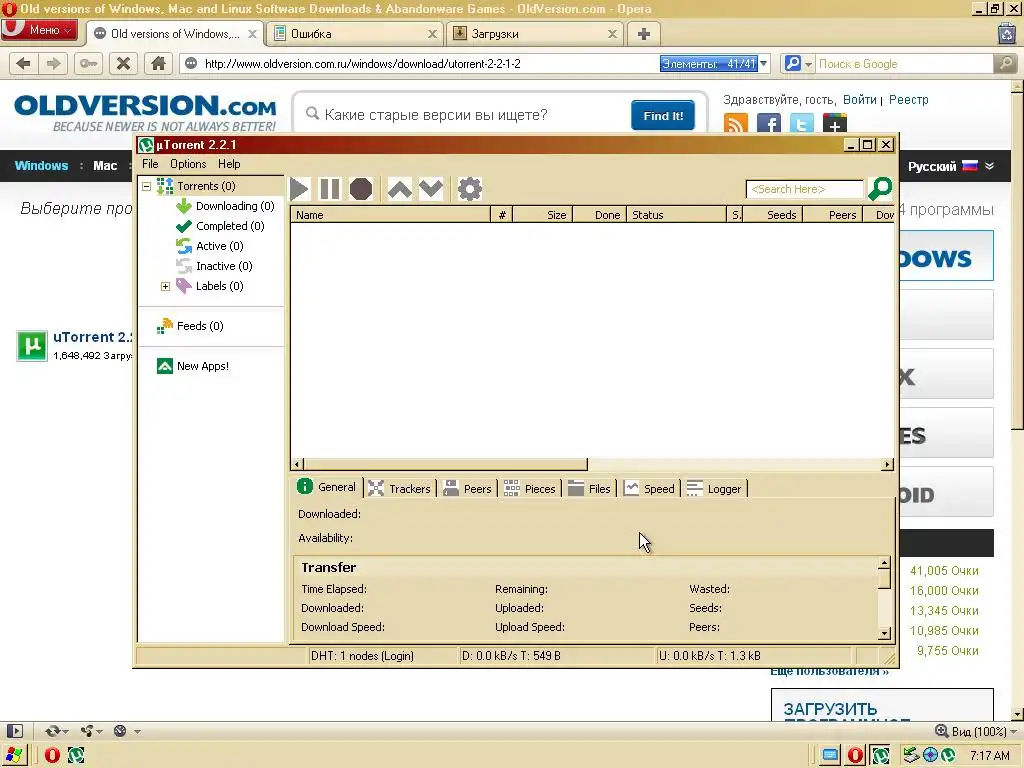Image resolution: width=1024 pixels, height=768 pixels.
Task: Switch to the General tab
Action: 327,487
